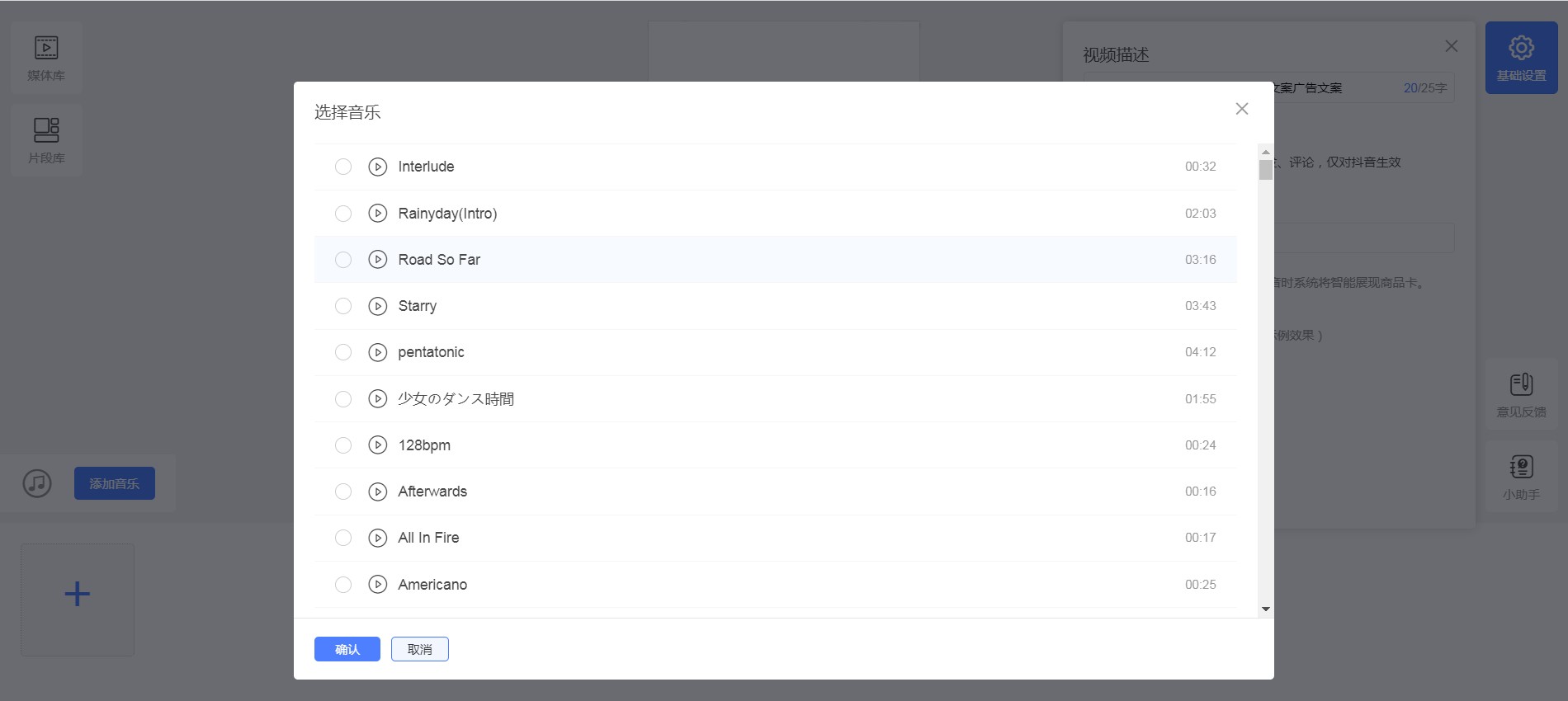Select the Americano radio button
This screenshot has width=1568, height=701.
click(343, 585)
